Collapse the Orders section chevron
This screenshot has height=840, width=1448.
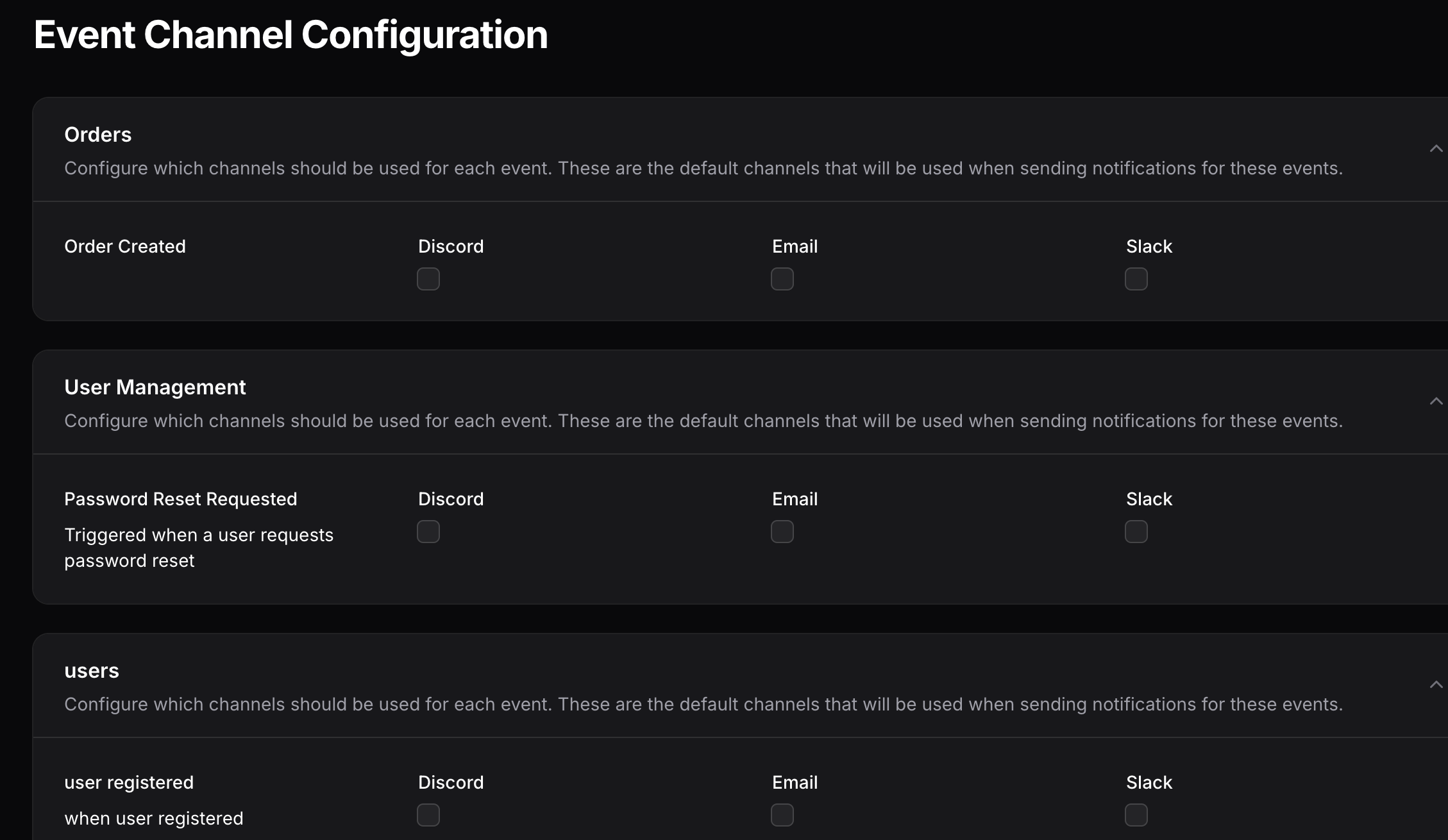point(1436,149)
